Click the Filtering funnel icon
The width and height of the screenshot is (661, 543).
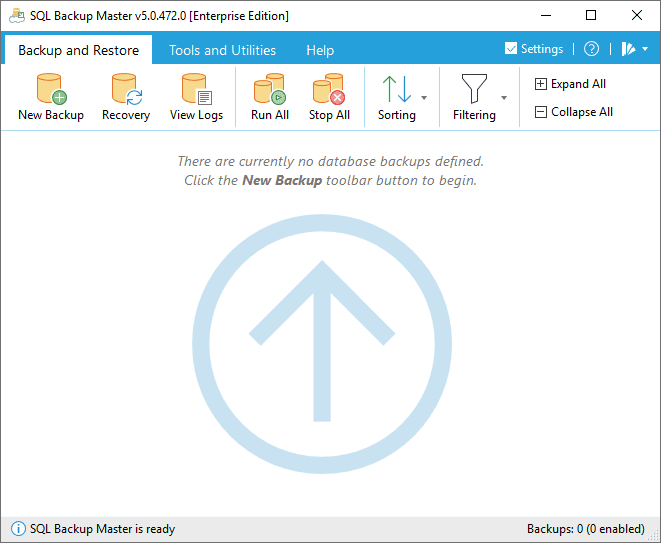(x=474, y=89)
